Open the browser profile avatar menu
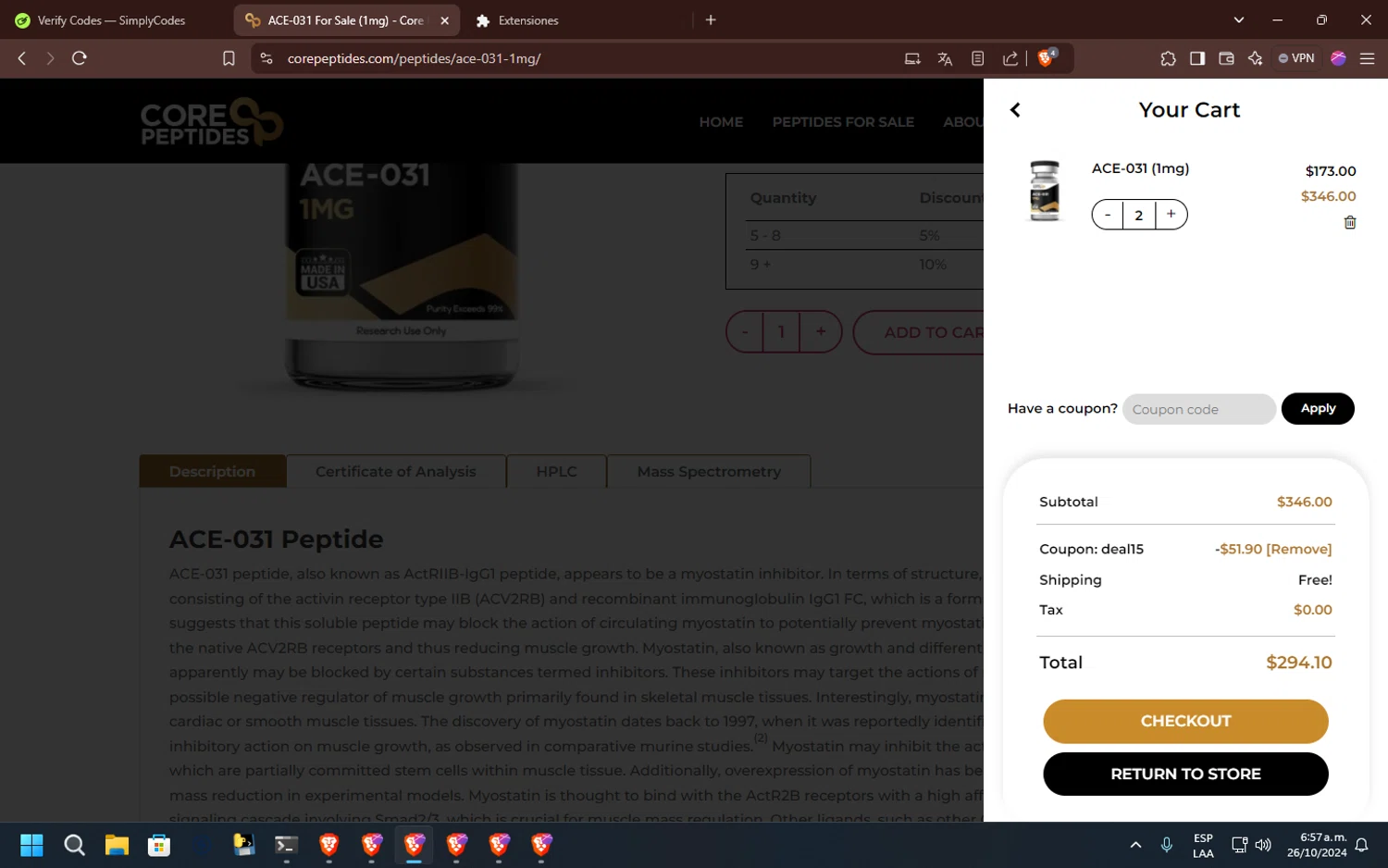 [x=1338, y=58]
